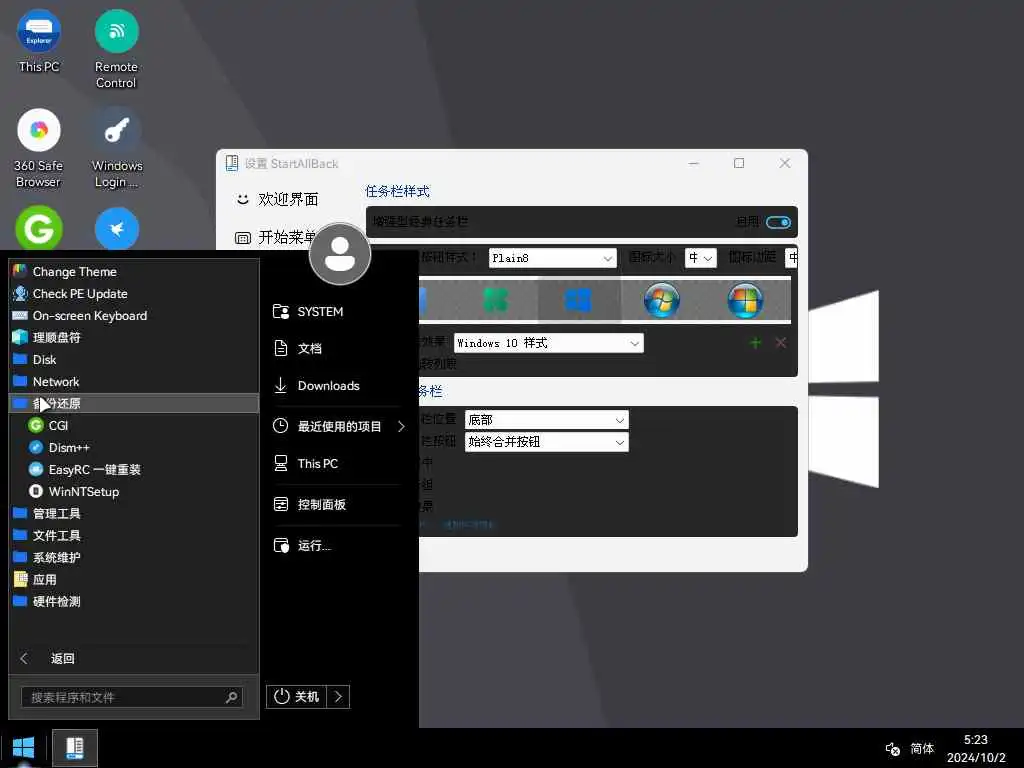Image resolution: width=1024 pixels, height=768 pixels.
Task: Choose the blue Windows 10 logo start button
Action: point(578,300)
